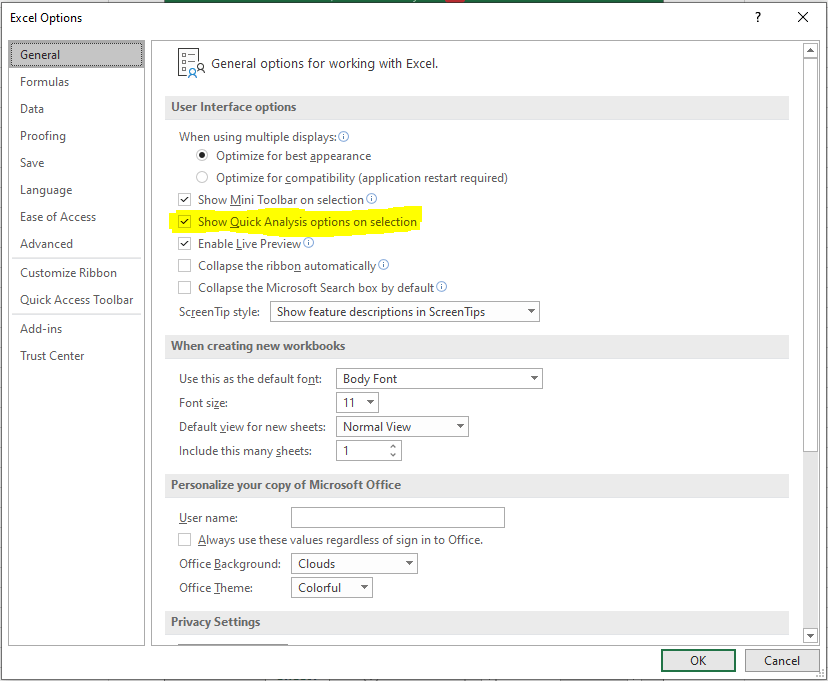828x681 pixels.
Task: Open the Add-ins category
Action: pos(77,329)
